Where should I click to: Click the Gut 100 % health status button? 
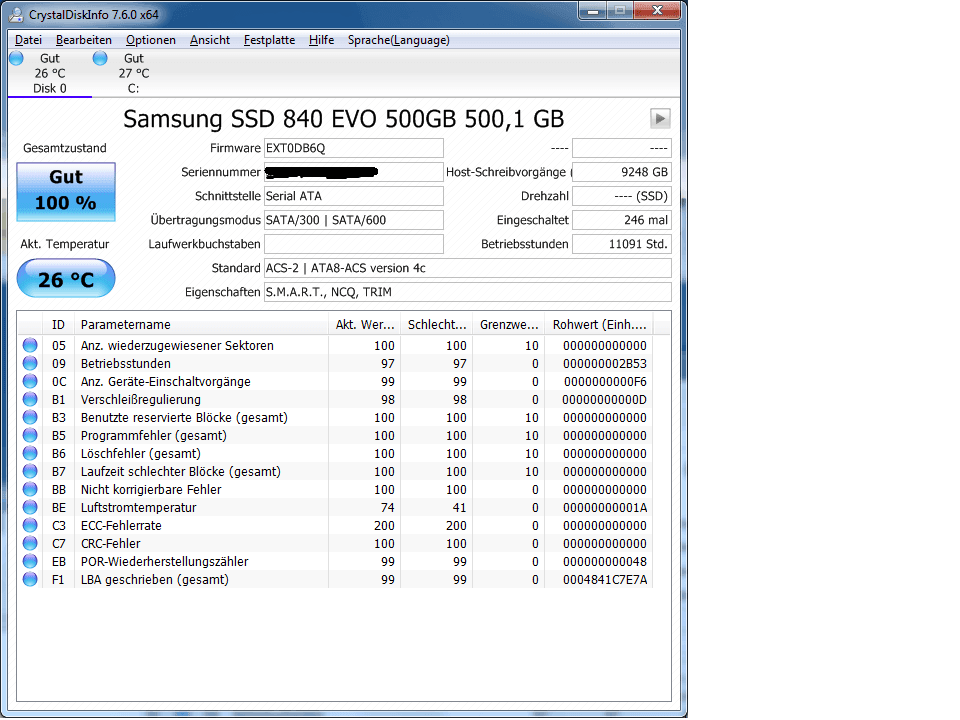[66, 192]
